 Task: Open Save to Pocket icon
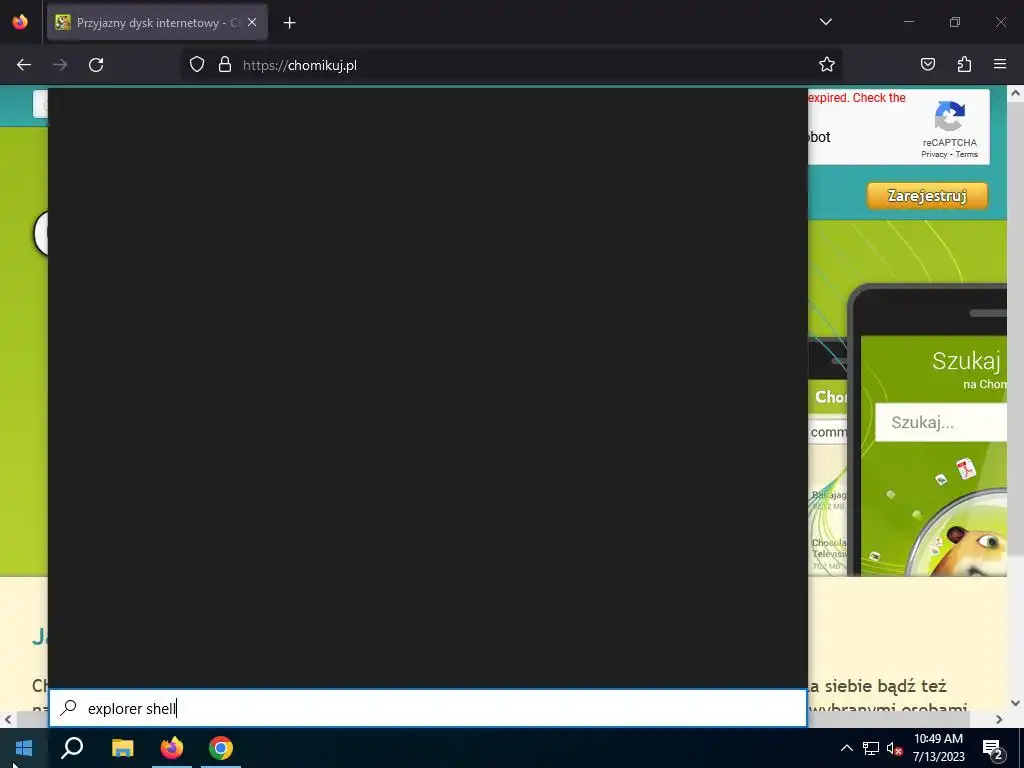[x=927, y=64]
